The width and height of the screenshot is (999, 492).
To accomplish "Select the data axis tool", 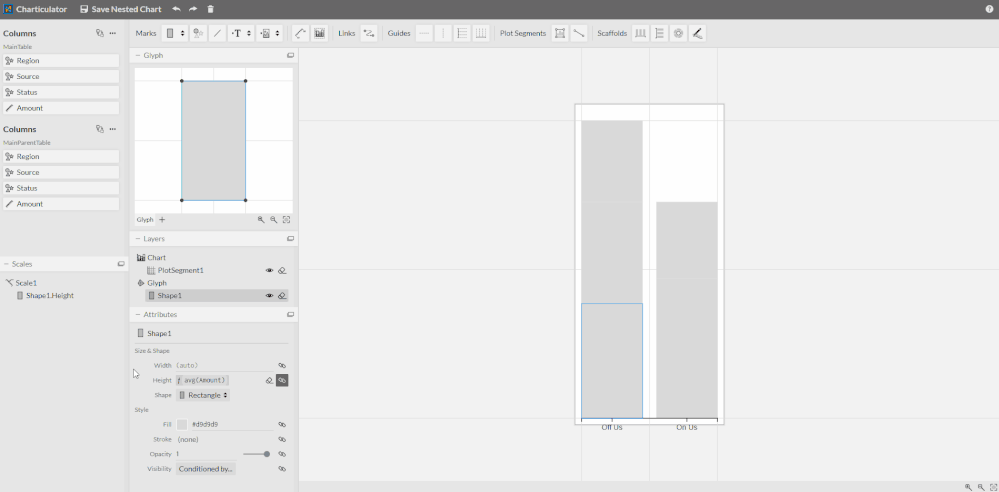I will [301, 33].
